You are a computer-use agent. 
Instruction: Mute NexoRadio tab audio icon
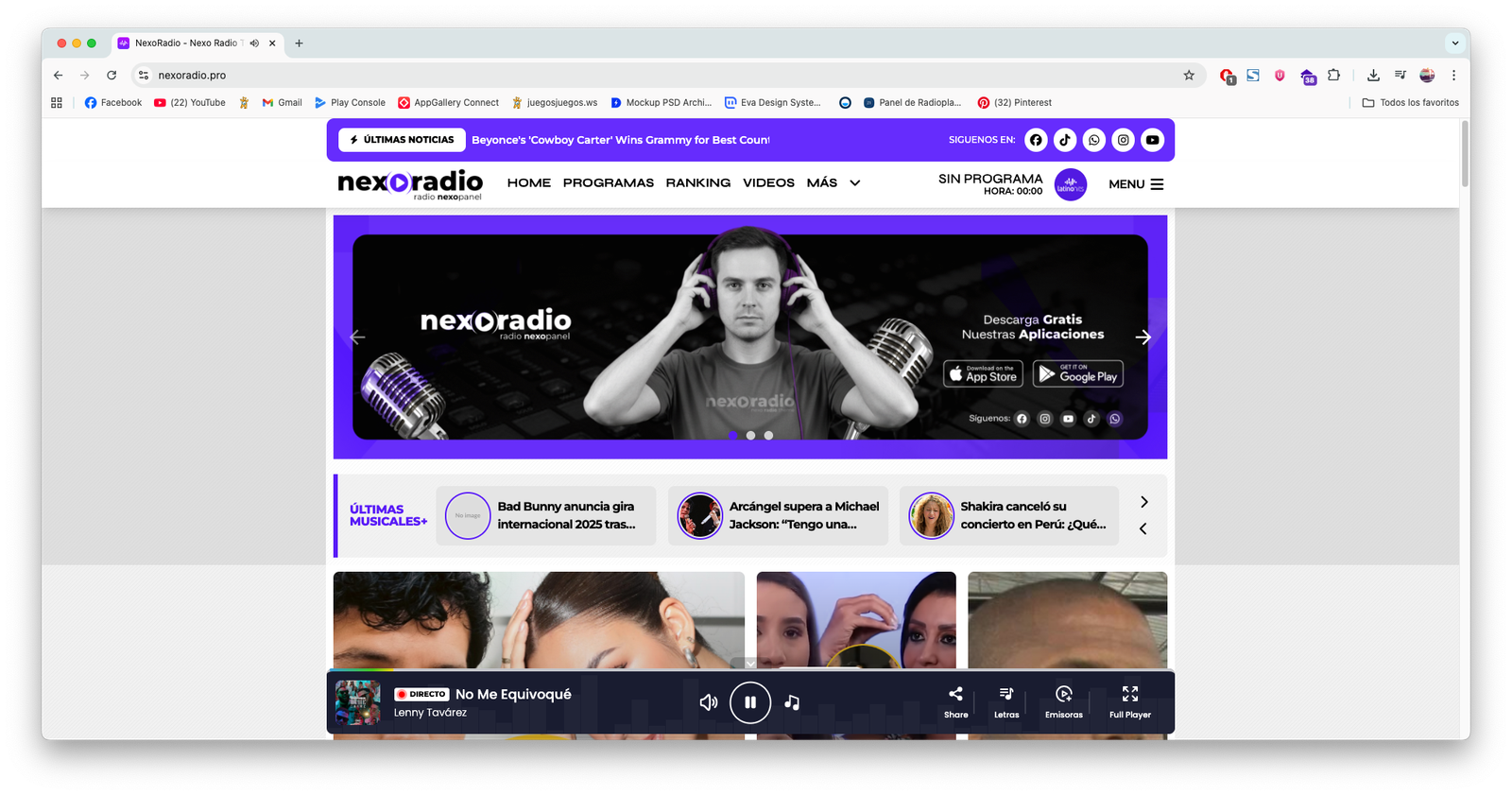pyautogui.click(x=254, y=43)
